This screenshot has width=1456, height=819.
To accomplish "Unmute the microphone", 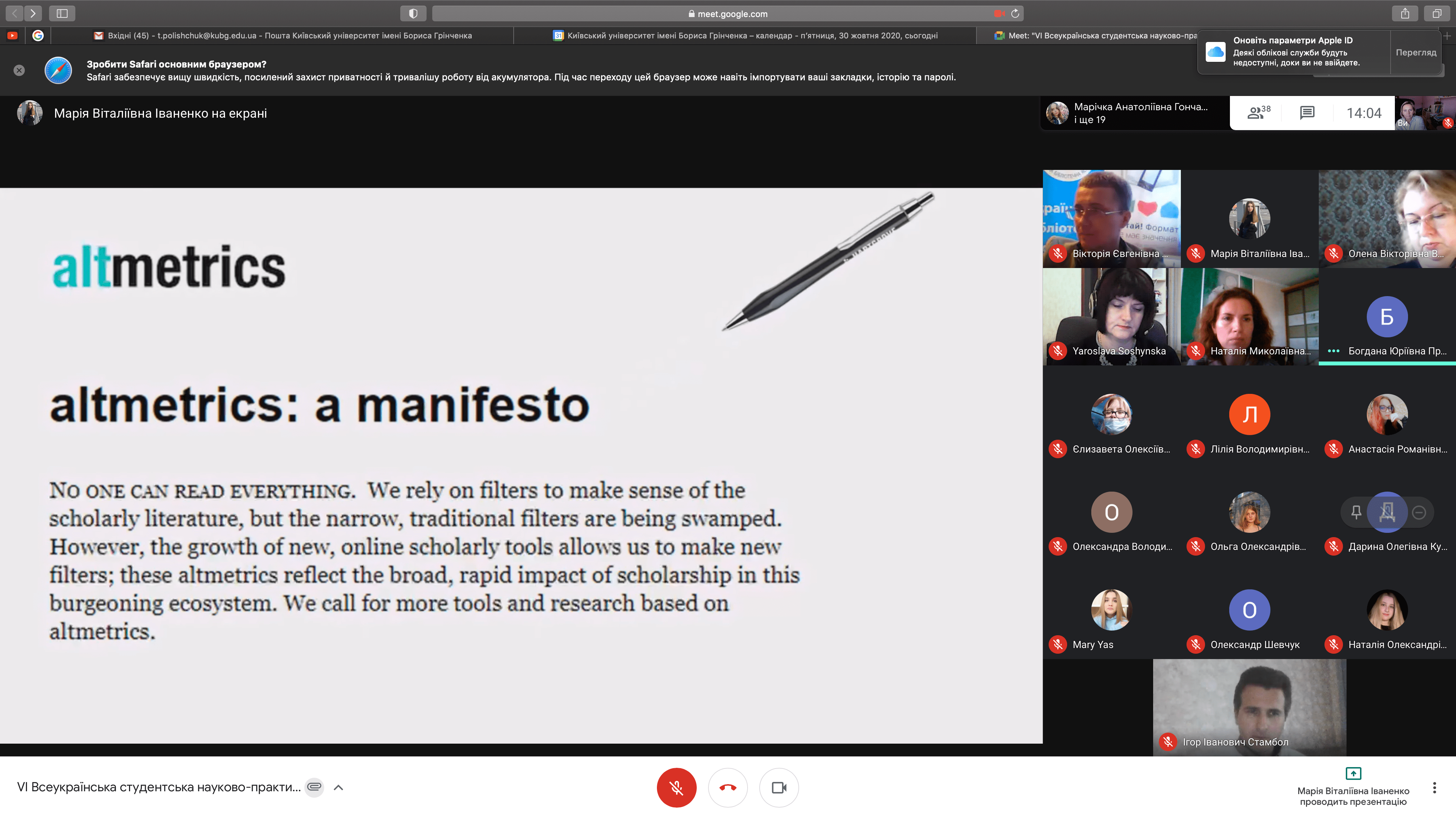I will pos(676,787).
